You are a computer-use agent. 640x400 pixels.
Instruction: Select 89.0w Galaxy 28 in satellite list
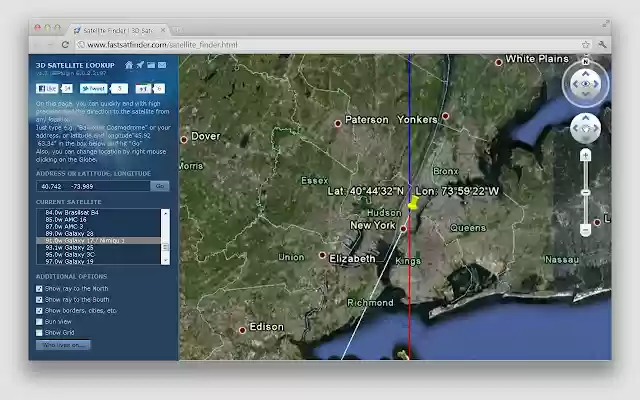click(98, 233)
